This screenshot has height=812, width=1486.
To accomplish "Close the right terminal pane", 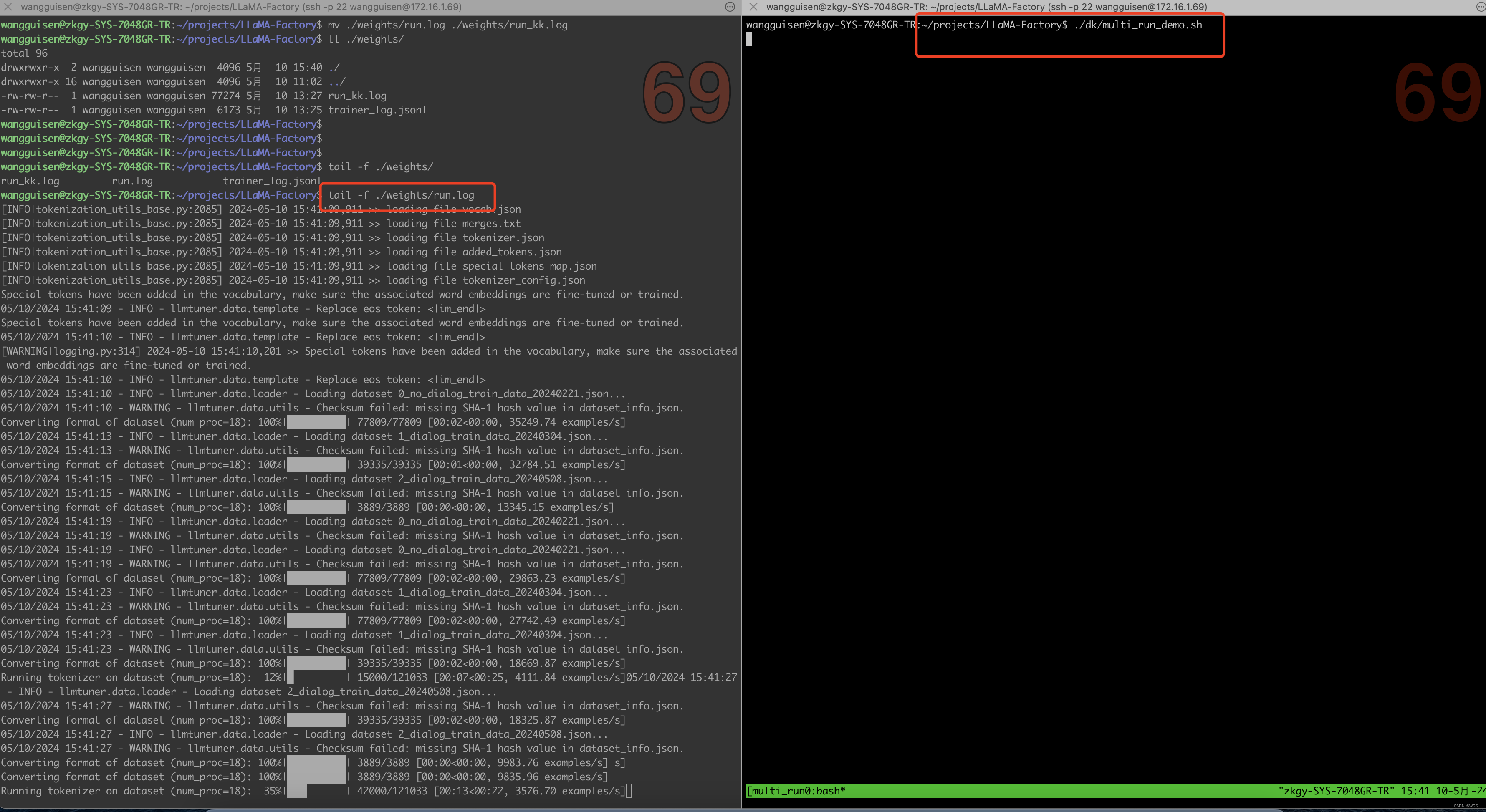I will click(753, 7).
